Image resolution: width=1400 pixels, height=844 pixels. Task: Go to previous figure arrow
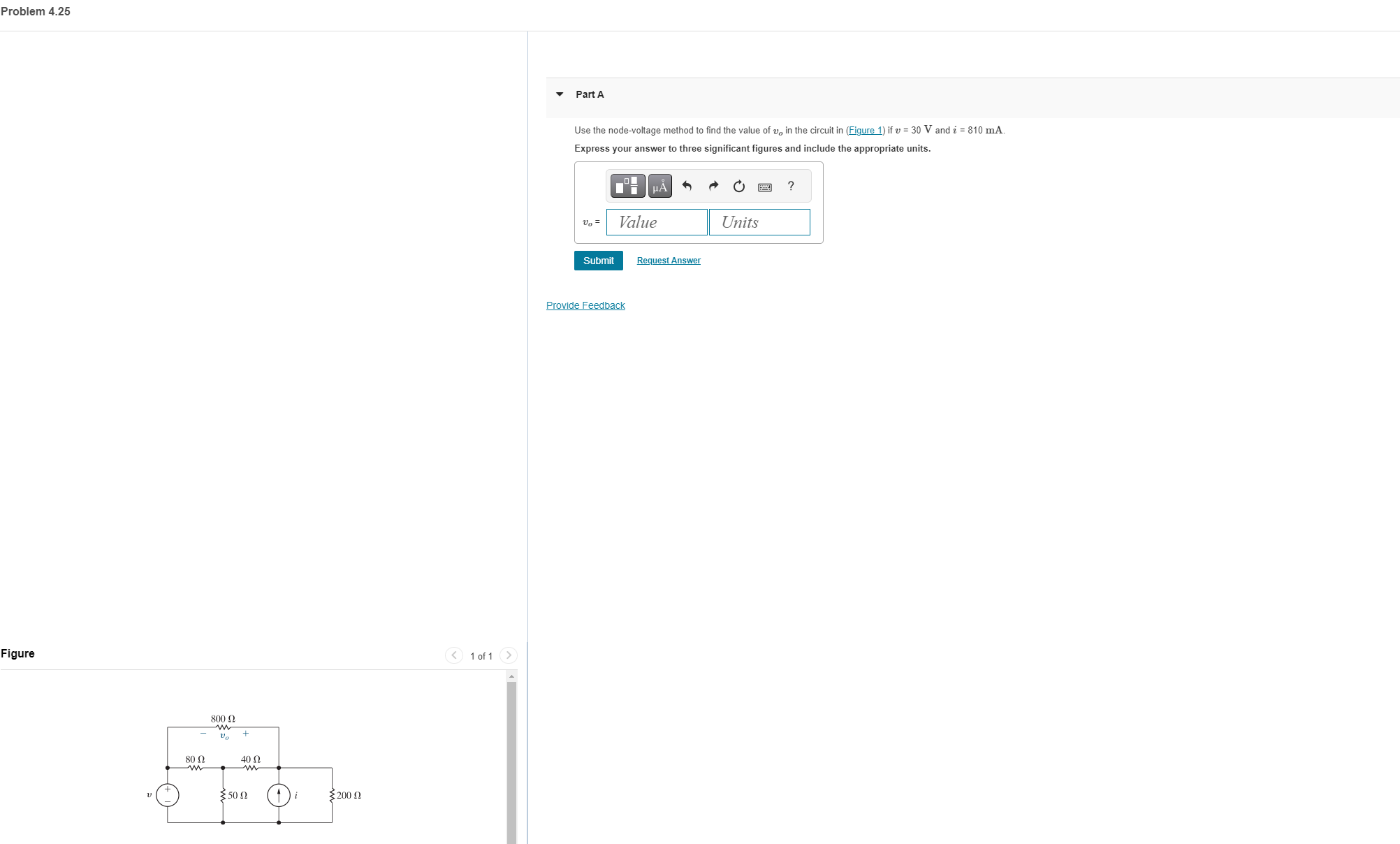coord(453,655)
